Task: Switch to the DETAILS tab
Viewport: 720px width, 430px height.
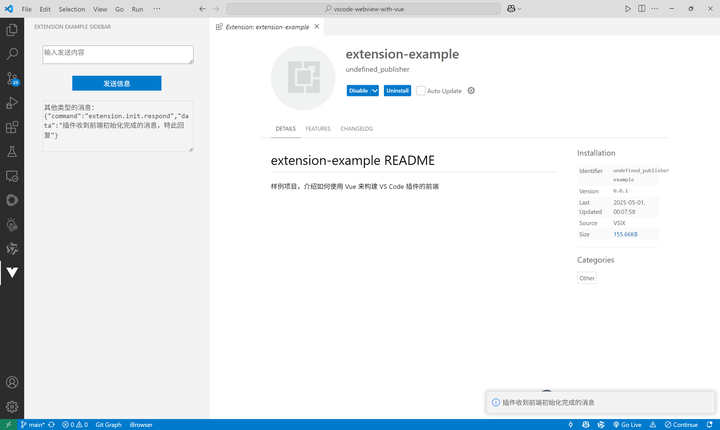Action: click(286, 129)
